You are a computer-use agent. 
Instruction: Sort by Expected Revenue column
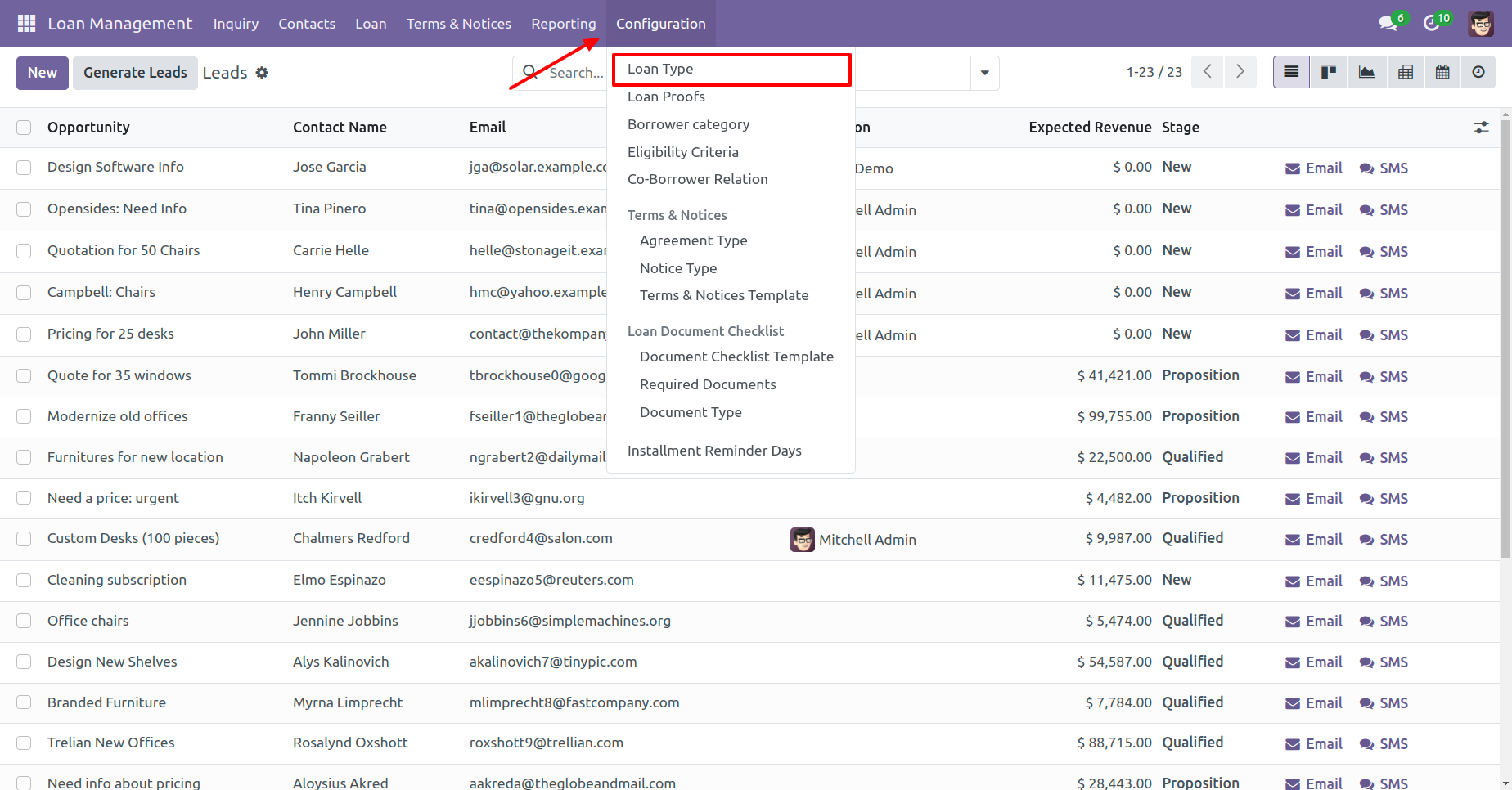coord(1090,128)
